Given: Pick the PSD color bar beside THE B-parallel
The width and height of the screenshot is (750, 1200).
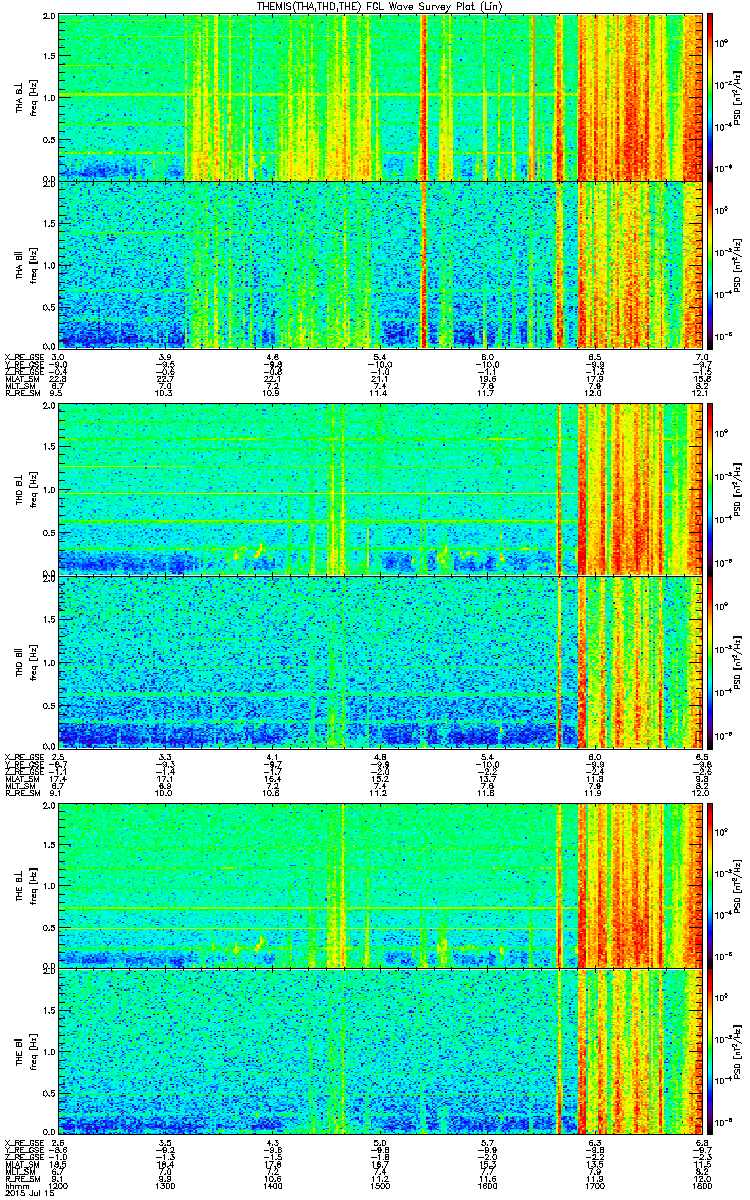Looking at the screenshot, I should tap(710, 1053).
